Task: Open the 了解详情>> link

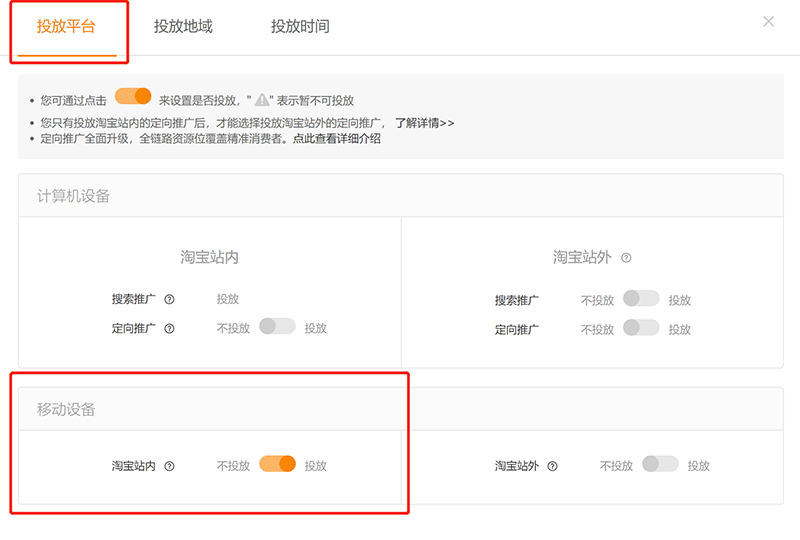Action: [x=424, y=123]
